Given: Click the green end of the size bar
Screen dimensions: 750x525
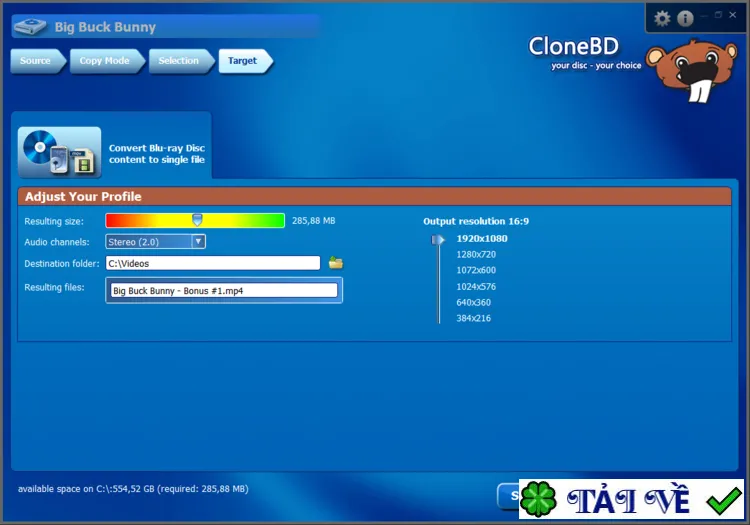Looking at the screenshot, I should pos(277,220).
